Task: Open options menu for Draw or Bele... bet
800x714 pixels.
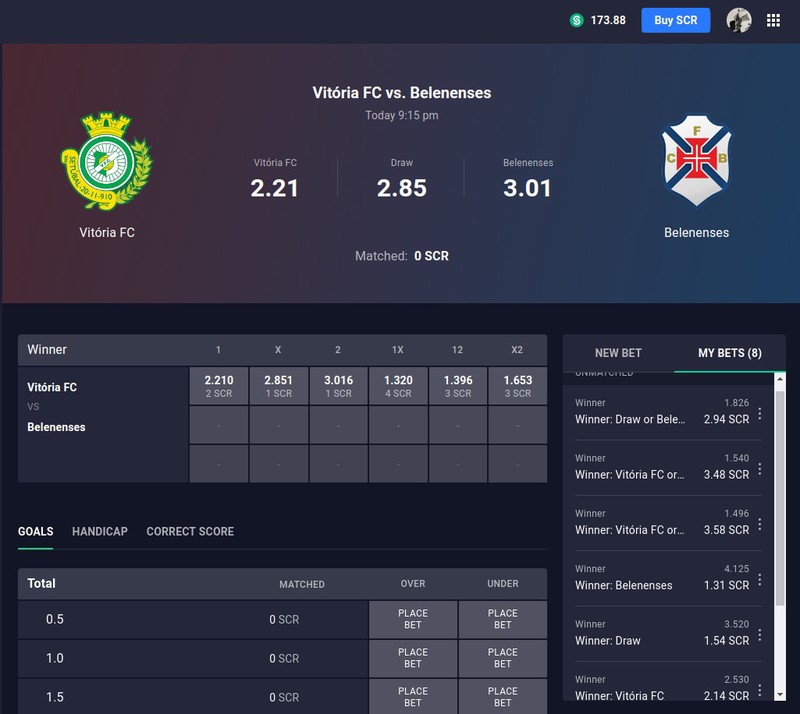Action: coord(760,413)
